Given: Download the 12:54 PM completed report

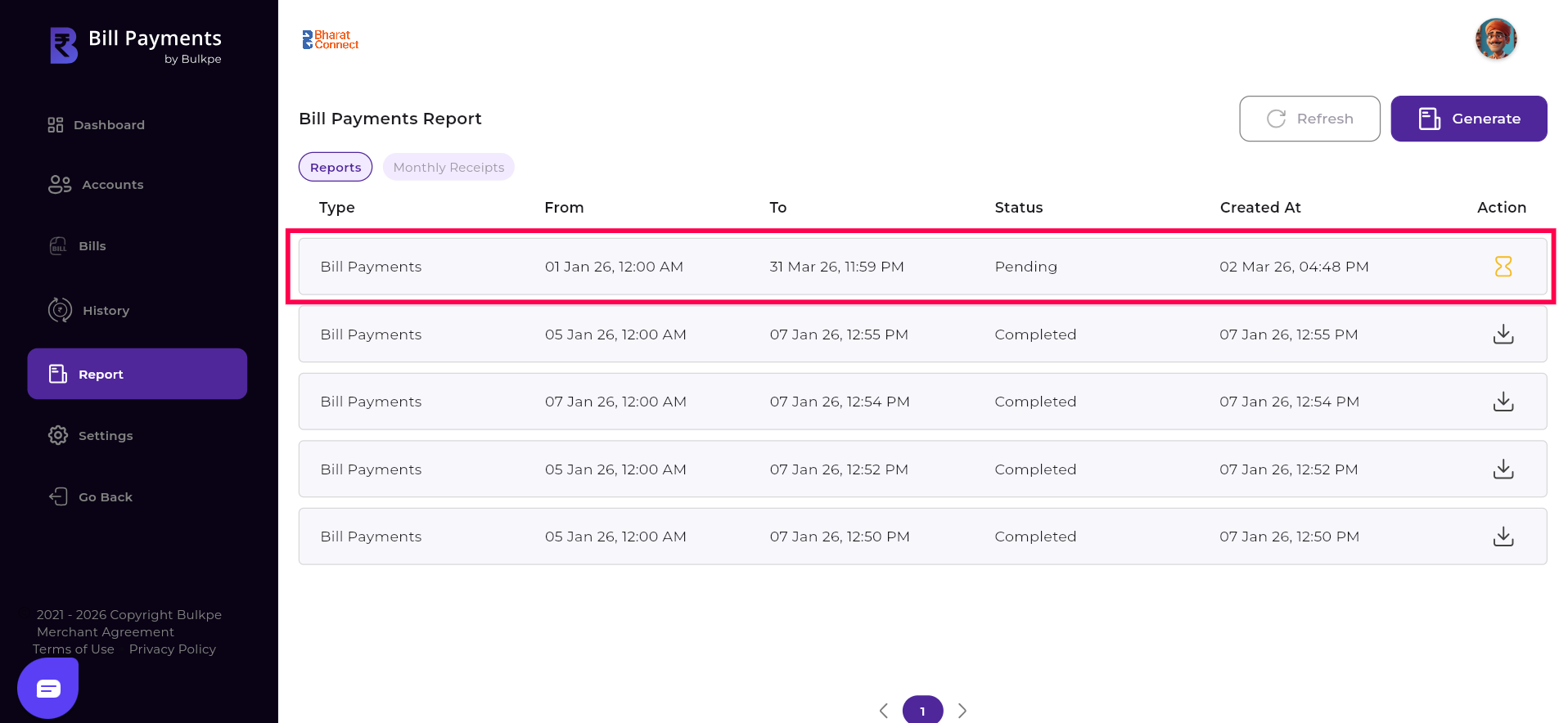Looking at the screenshot, I should coord(1503,402).
